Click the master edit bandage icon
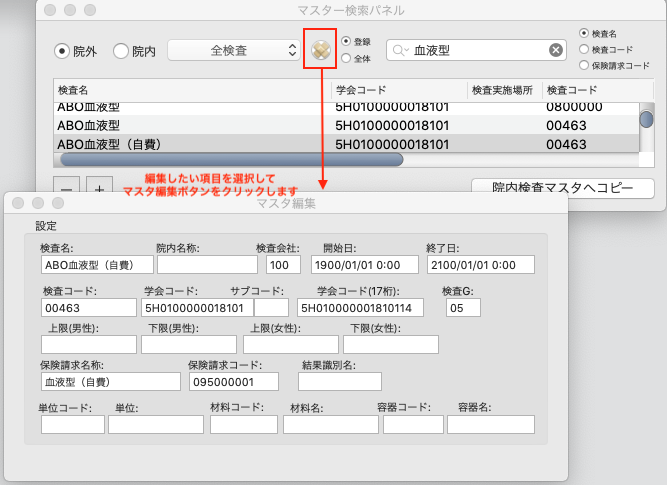The image size is (667, 485). pyautogui.click(x=320, y=50)
